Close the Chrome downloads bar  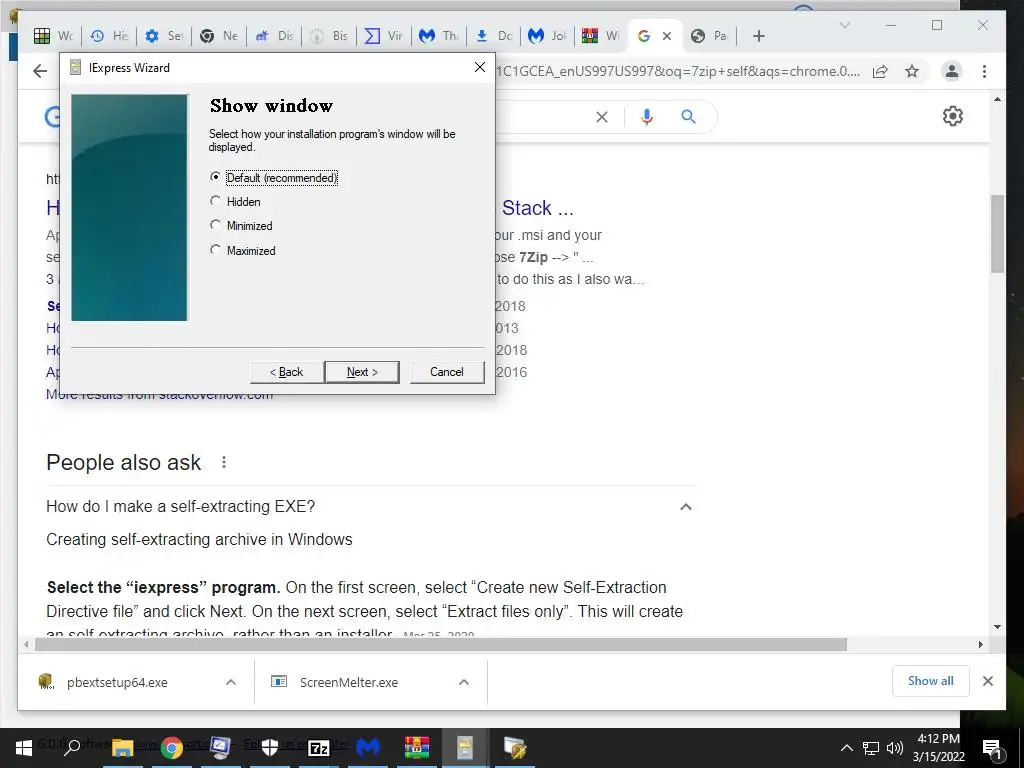(x=987, y=681)
